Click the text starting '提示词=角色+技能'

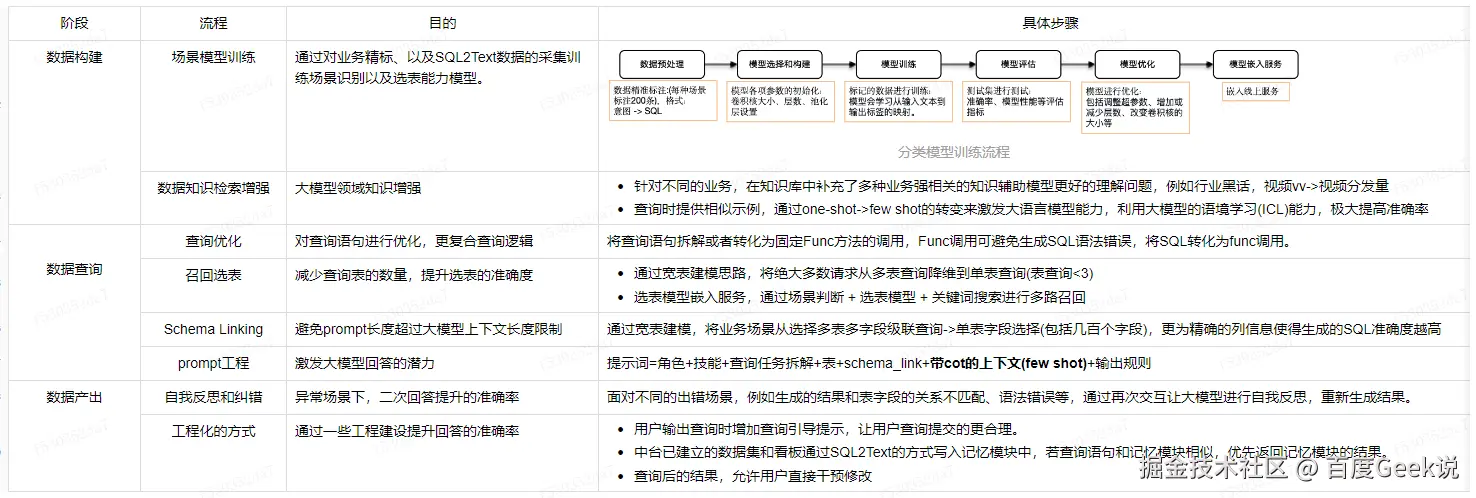879,363
